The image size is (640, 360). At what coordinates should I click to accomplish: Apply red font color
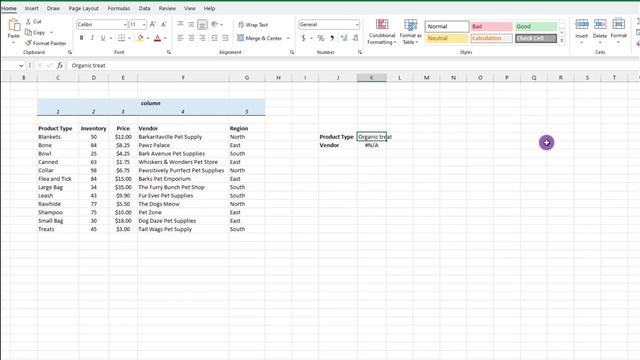pyautogui.click(x=158, y=38)
